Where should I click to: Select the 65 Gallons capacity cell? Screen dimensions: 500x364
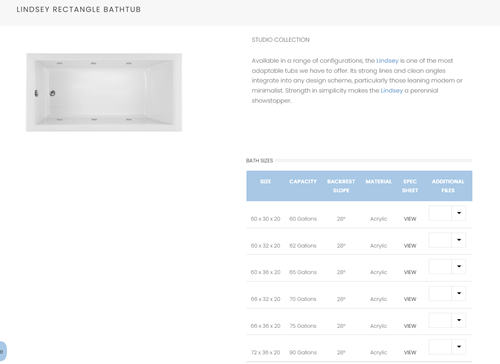click(303, 272)
